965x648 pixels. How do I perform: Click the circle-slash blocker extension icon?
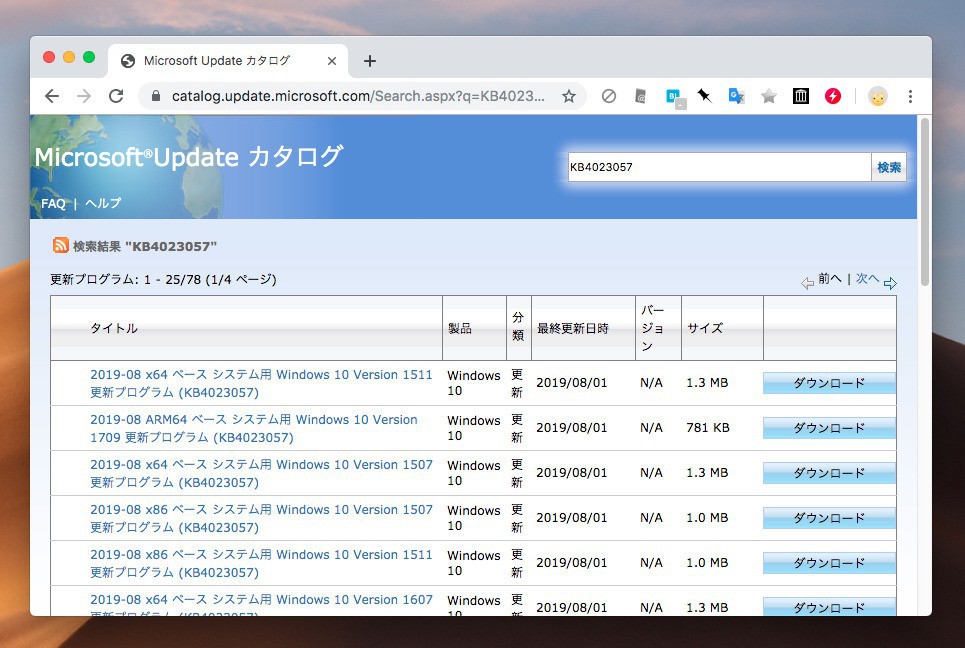pos(608,96)
